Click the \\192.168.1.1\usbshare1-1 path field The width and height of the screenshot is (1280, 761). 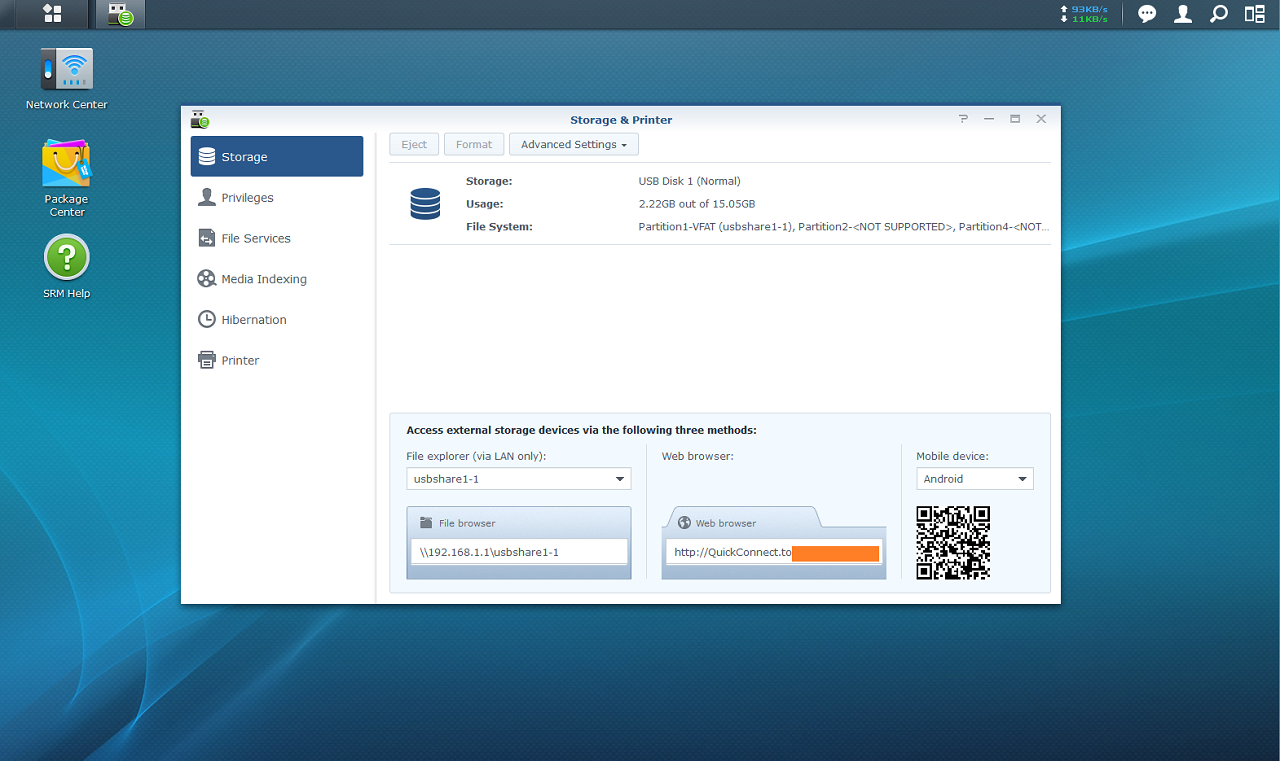519,552
